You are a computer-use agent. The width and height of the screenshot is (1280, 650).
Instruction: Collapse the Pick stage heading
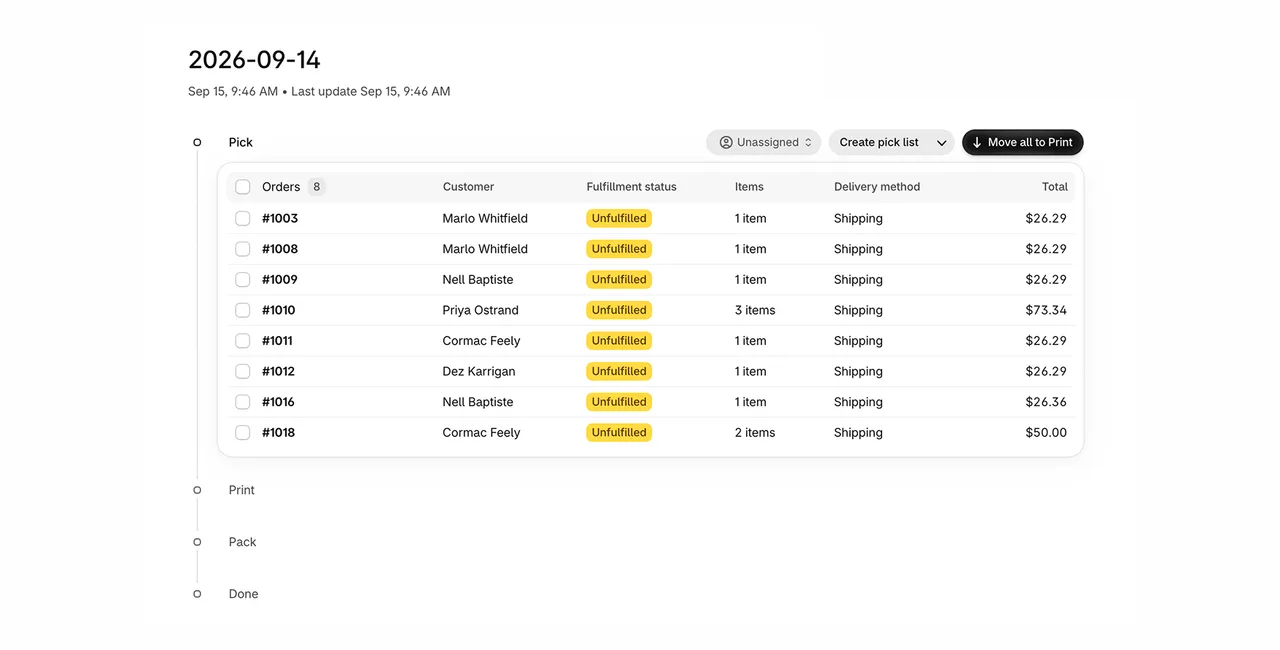pyautogui.click(x=241, y=142)
